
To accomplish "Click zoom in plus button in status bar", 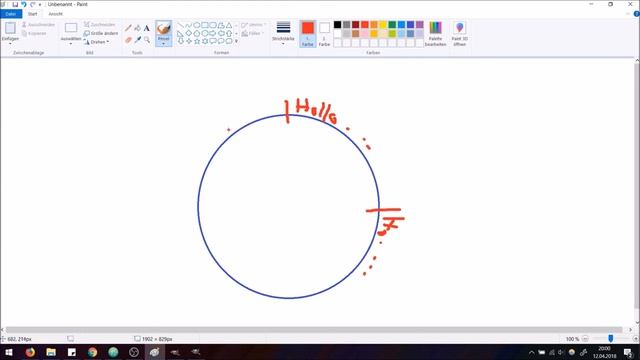I will click(x=636, y=339).
